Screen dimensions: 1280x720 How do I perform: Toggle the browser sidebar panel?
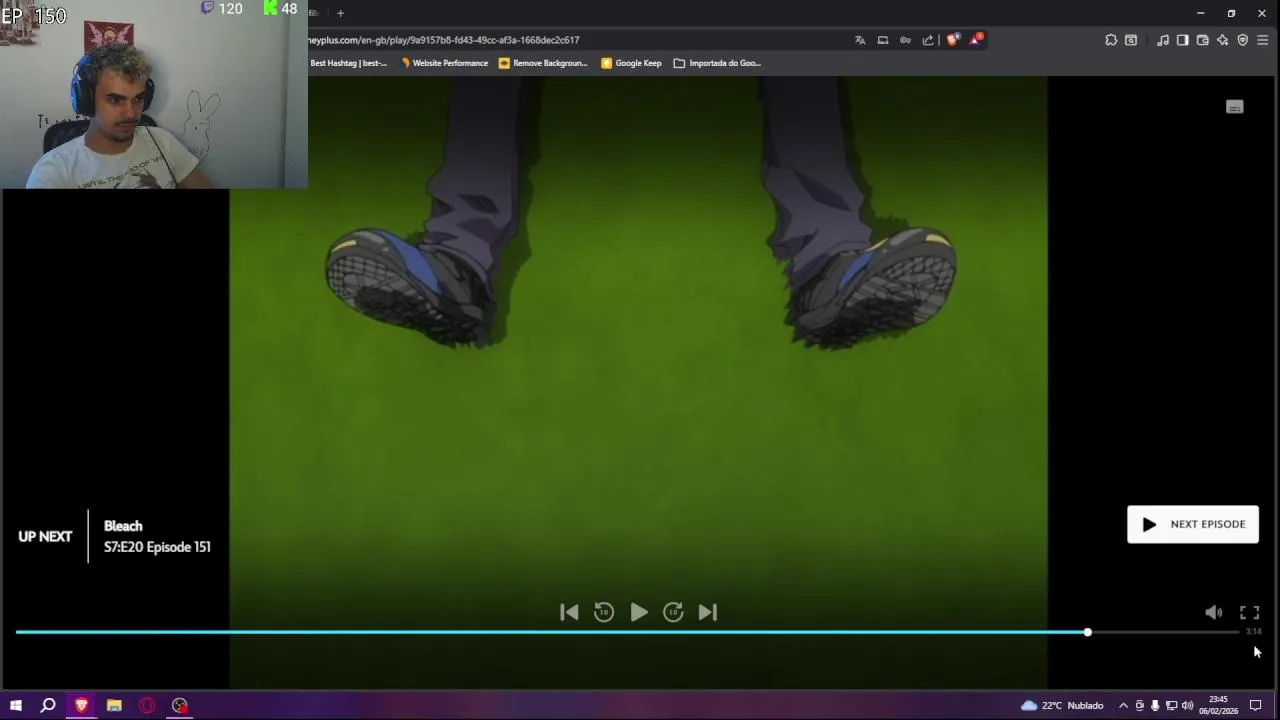1183,40
